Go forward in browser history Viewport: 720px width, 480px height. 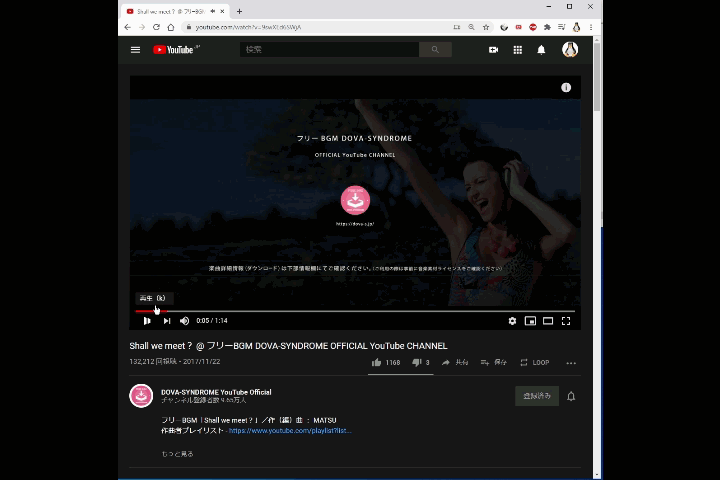coord(142,27)
